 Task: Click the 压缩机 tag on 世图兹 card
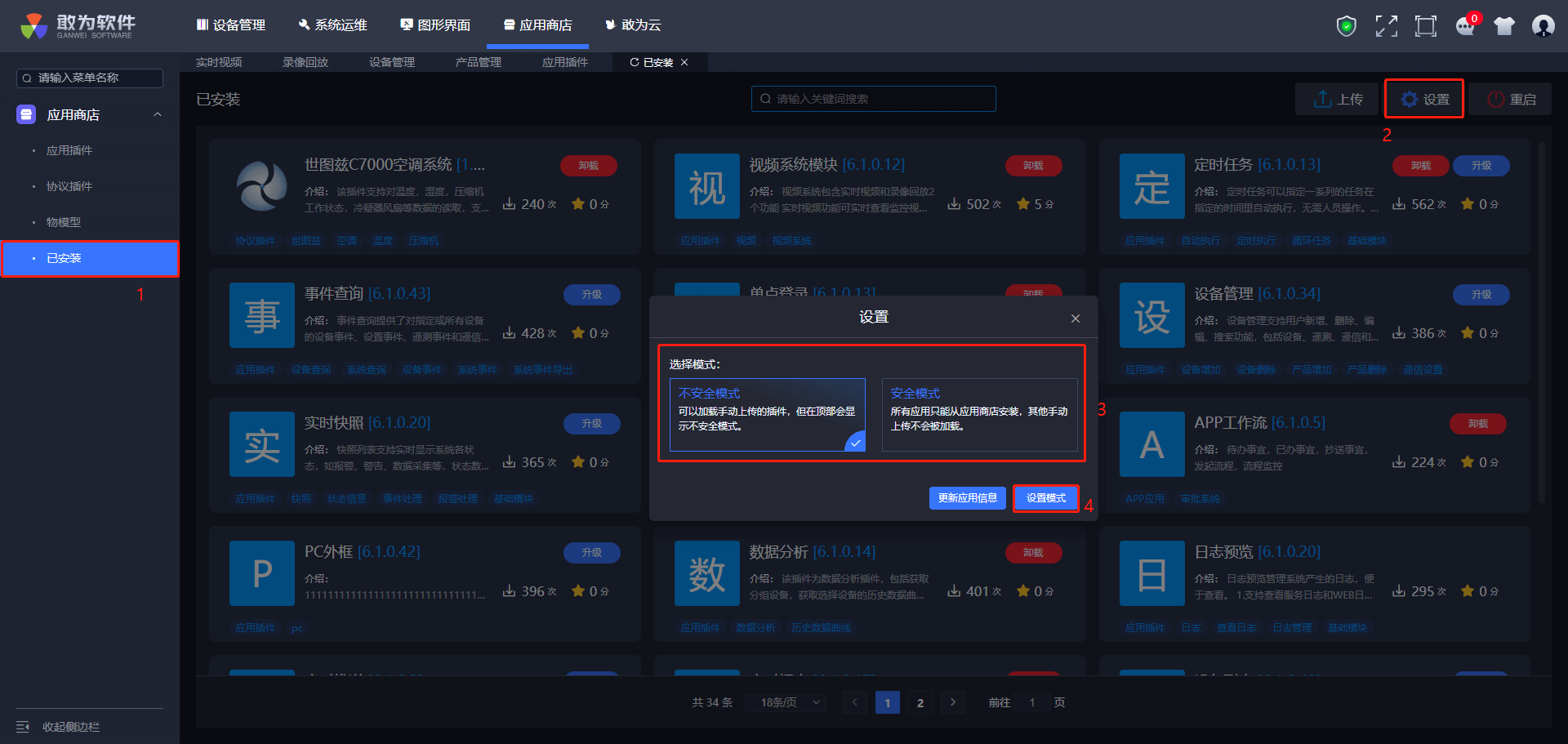coord(424,241)
